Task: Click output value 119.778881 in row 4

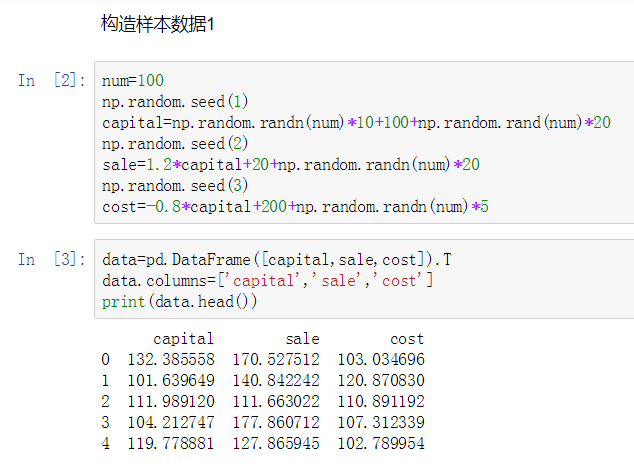Action: [171, 443]
